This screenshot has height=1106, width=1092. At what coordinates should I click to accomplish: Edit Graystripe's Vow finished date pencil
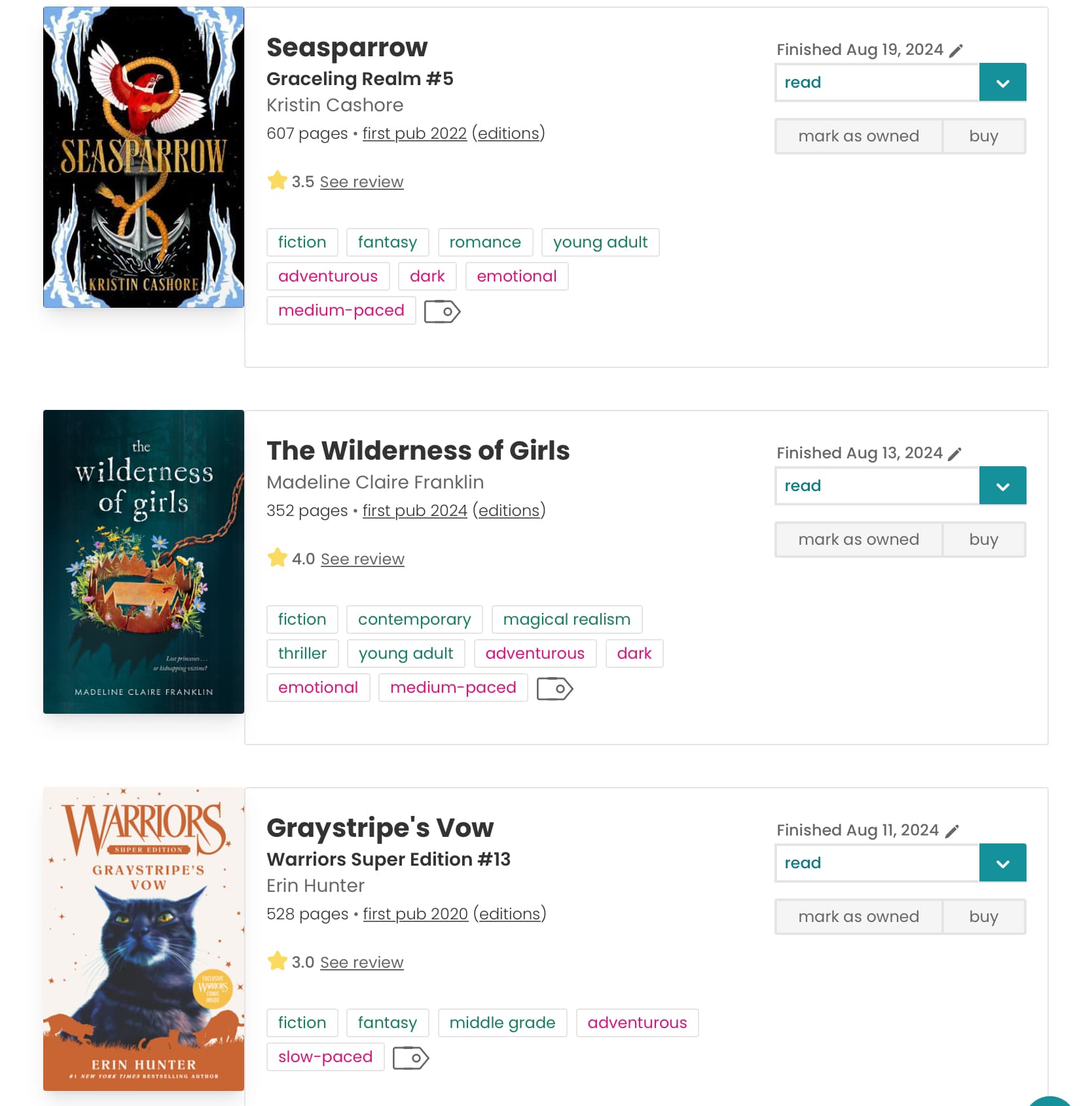click(x=952, y=832)
